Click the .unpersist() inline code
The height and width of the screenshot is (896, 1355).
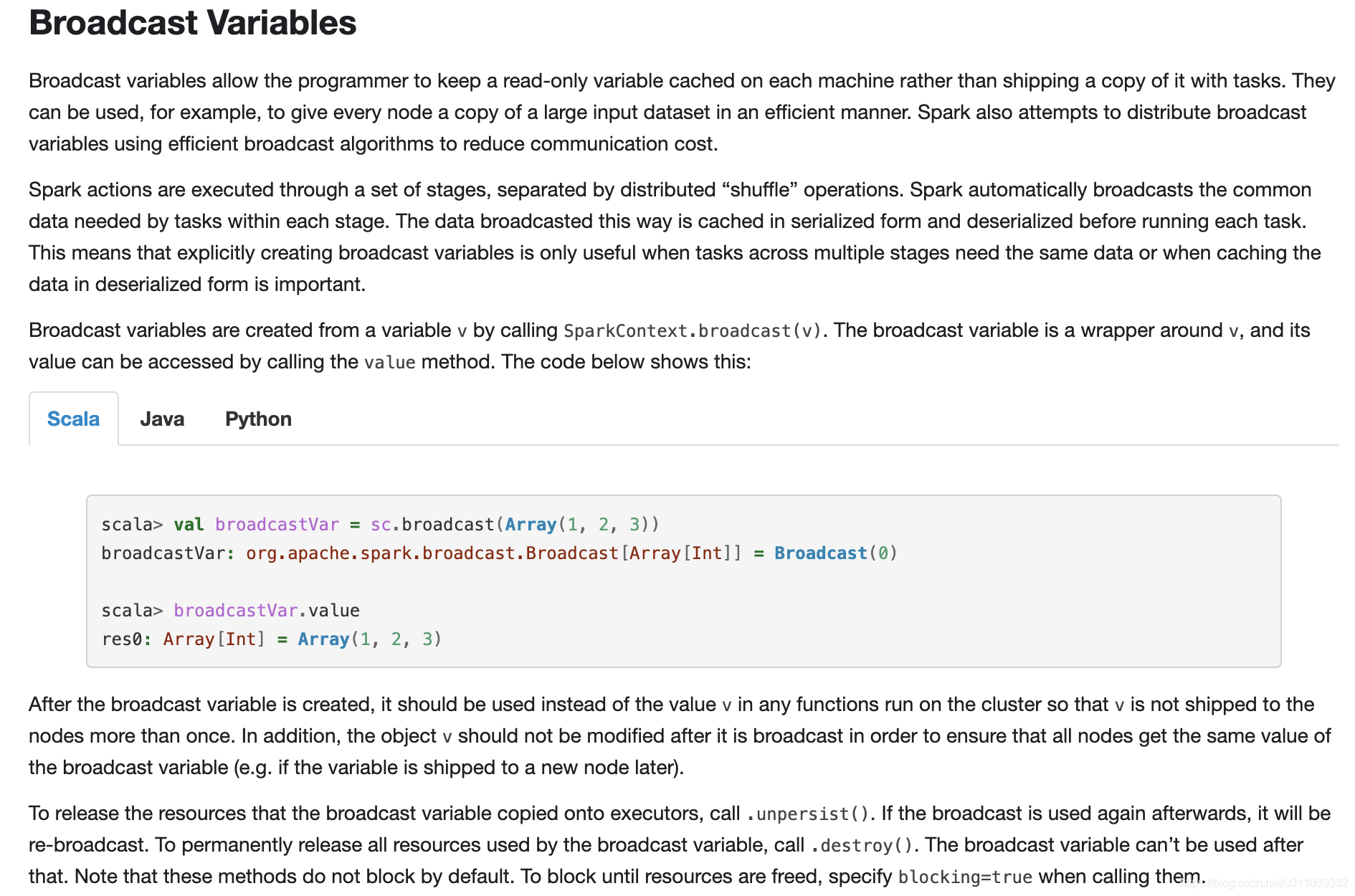pos(807,814)
